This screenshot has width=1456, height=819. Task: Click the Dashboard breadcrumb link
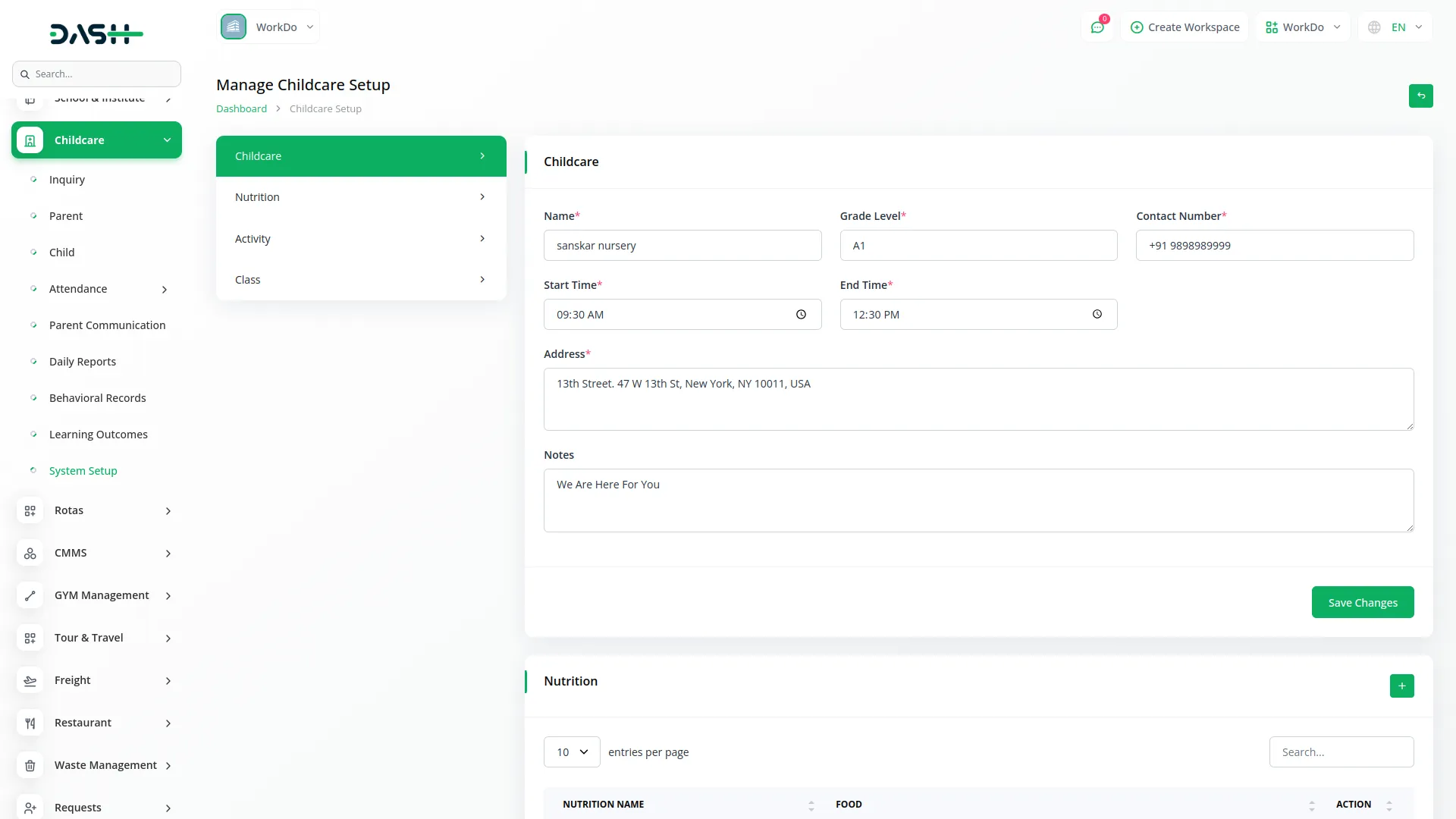pos(241,109)
